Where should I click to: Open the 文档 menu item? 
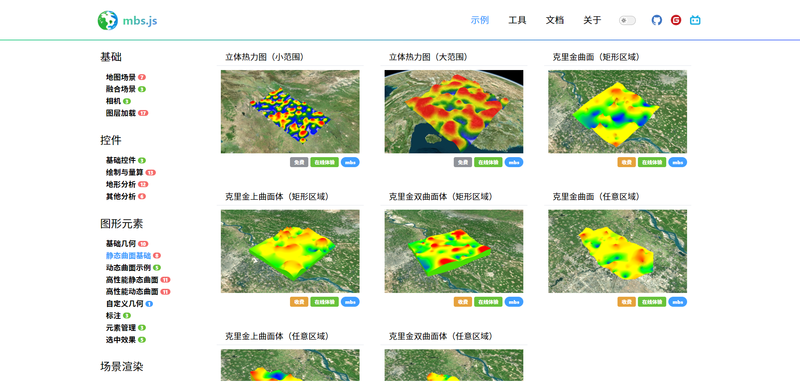555,20
